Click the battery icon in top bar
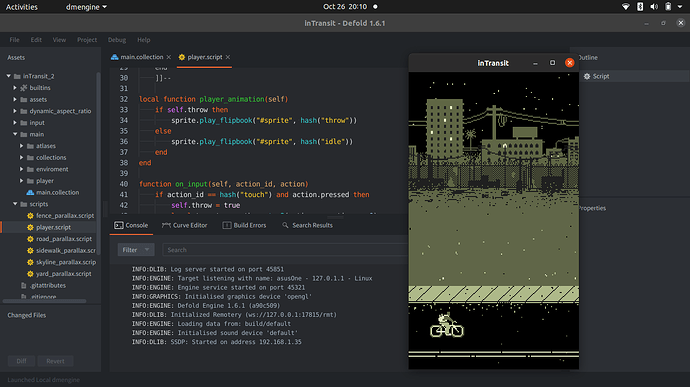This screenshot has height=387, width=690. point(668,7)
